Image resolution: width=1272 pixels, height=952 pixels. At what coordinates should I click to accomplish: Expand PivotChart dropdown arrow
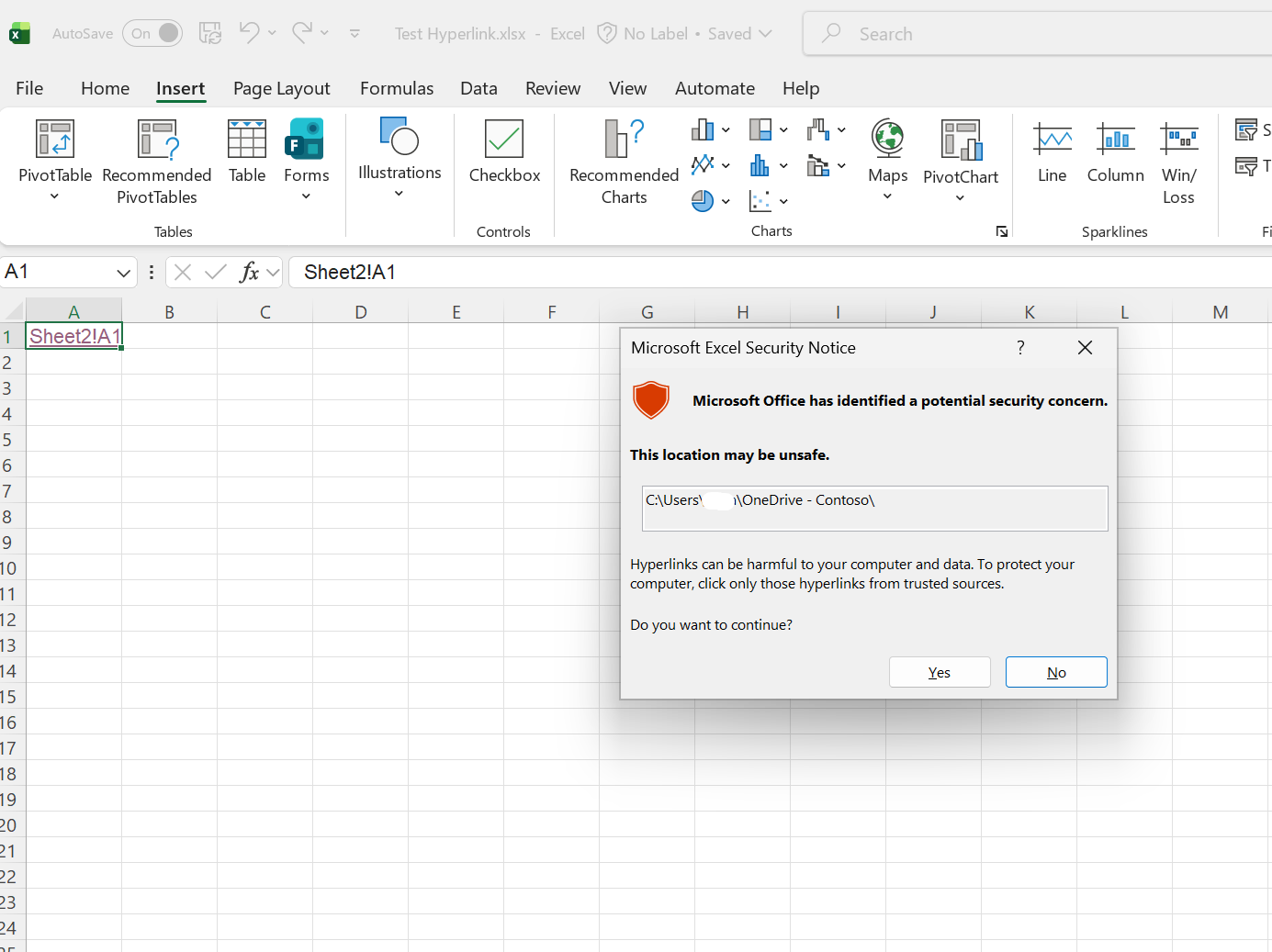(x=960, y=198)
